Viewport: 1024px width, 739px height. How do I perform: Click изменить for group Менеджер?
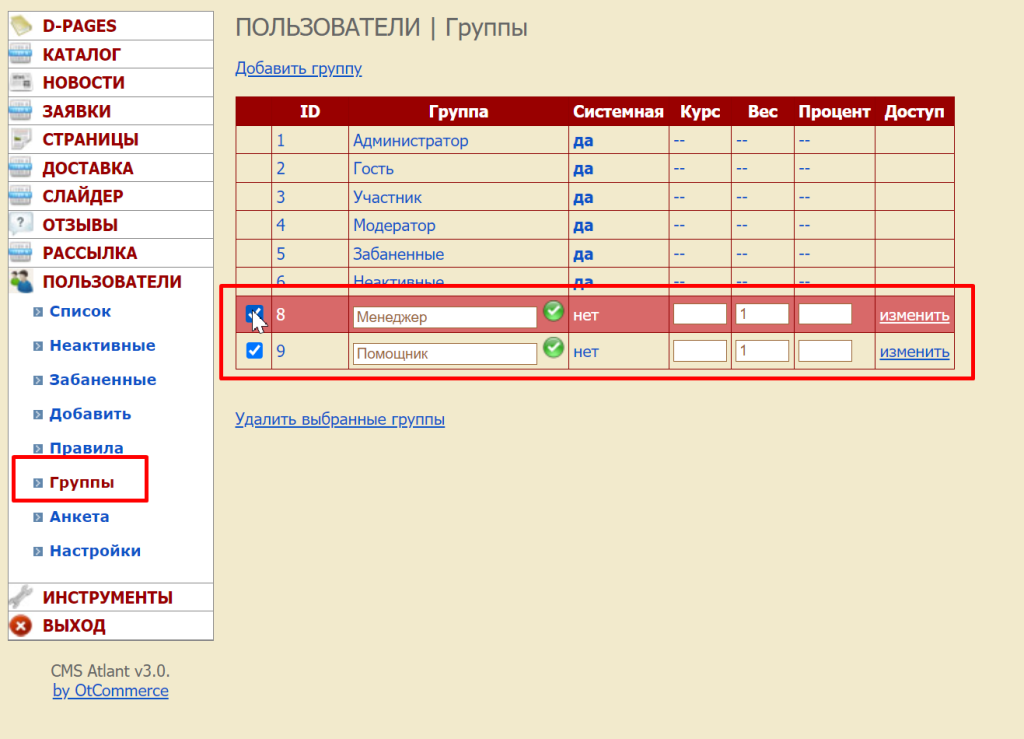pos(914,315)
